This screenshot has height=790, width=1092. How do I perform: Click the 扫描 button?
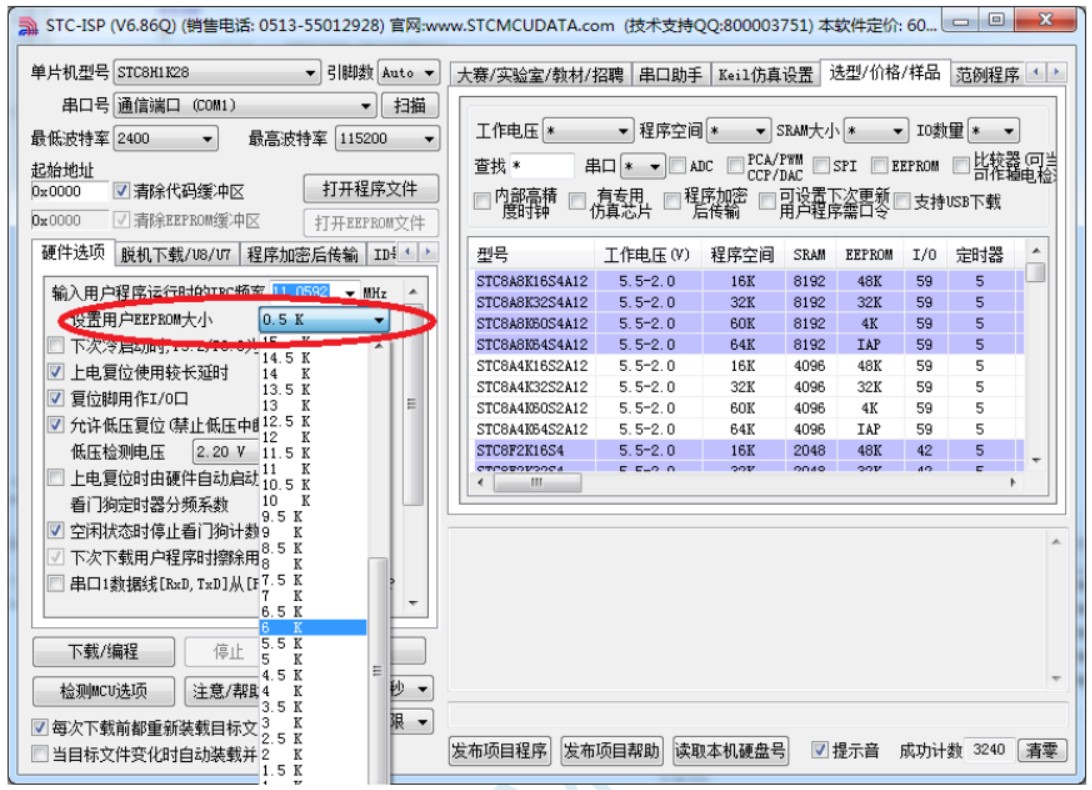pyautogui.click(x=410, y=106)
